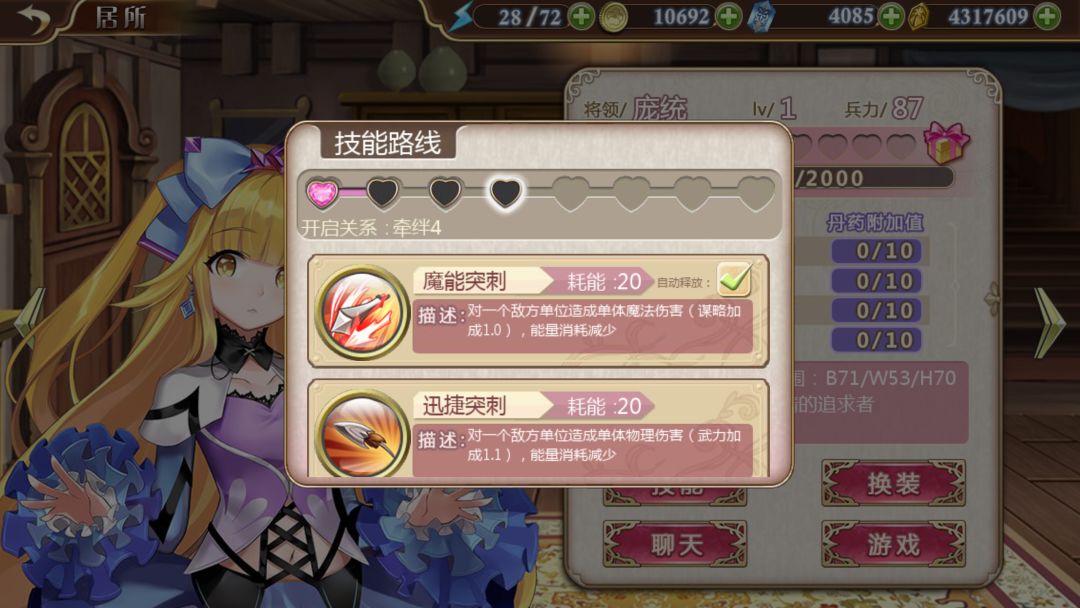Add tickets with the 4085 plus button
The width and height of the screenshot is (1080, 608).
891,17
